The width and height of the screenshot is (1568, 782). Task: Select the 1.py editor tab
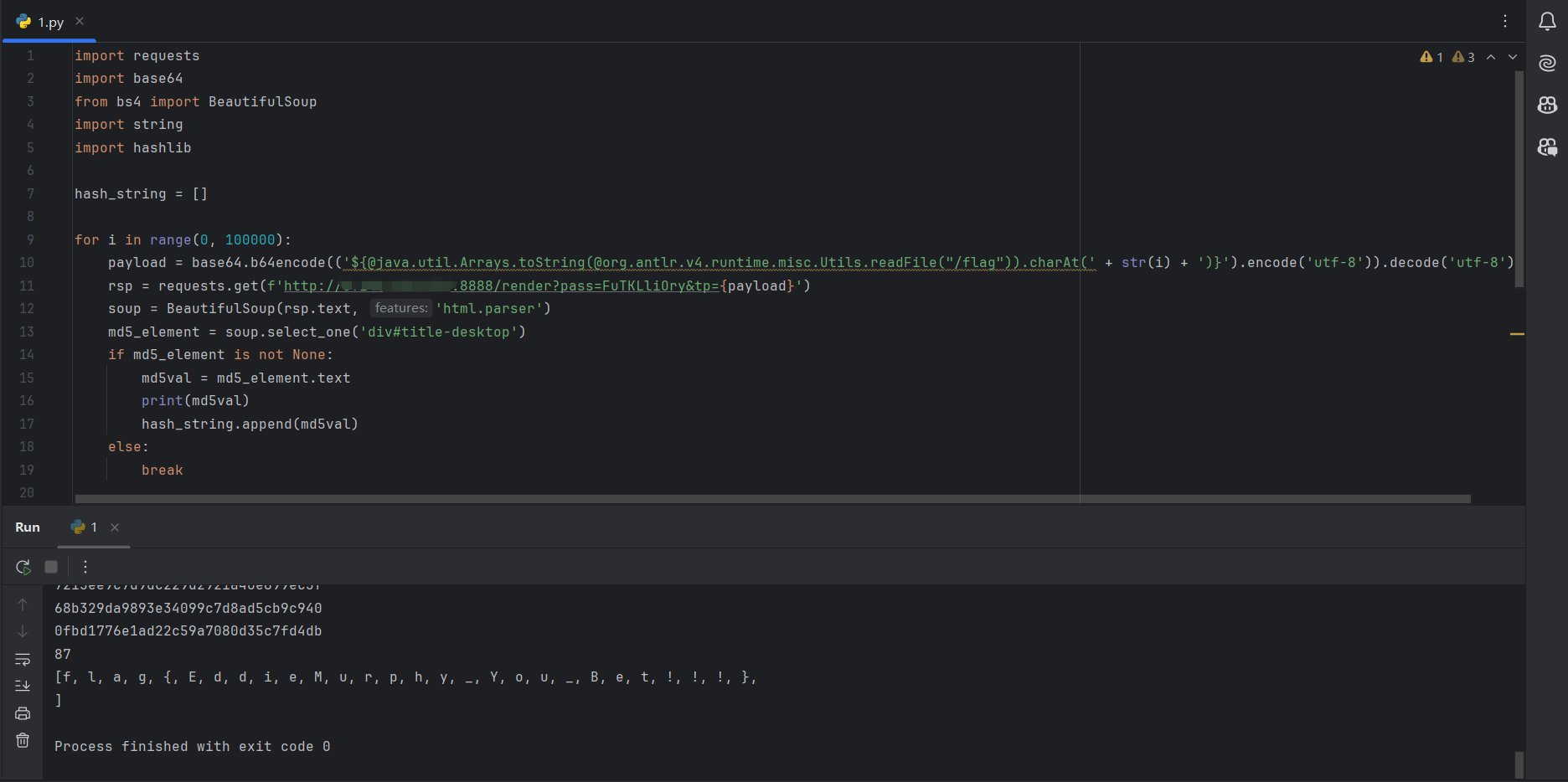49,22
